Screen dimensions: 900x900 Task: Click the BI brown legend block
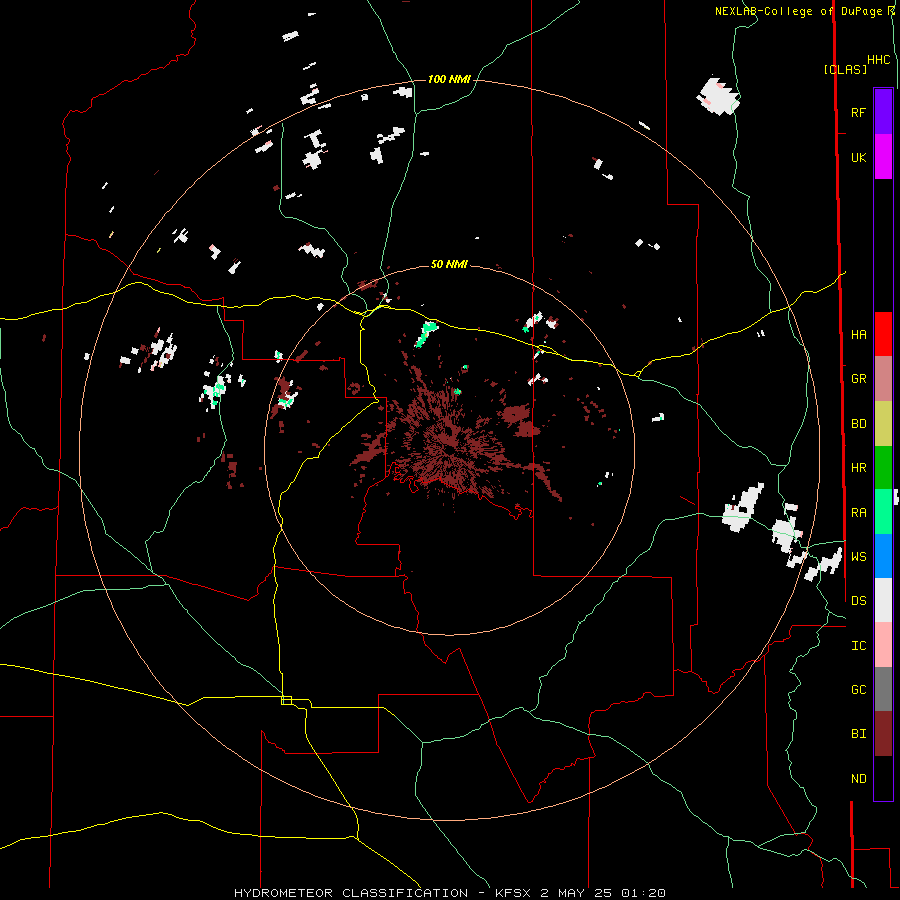[883, 734]
